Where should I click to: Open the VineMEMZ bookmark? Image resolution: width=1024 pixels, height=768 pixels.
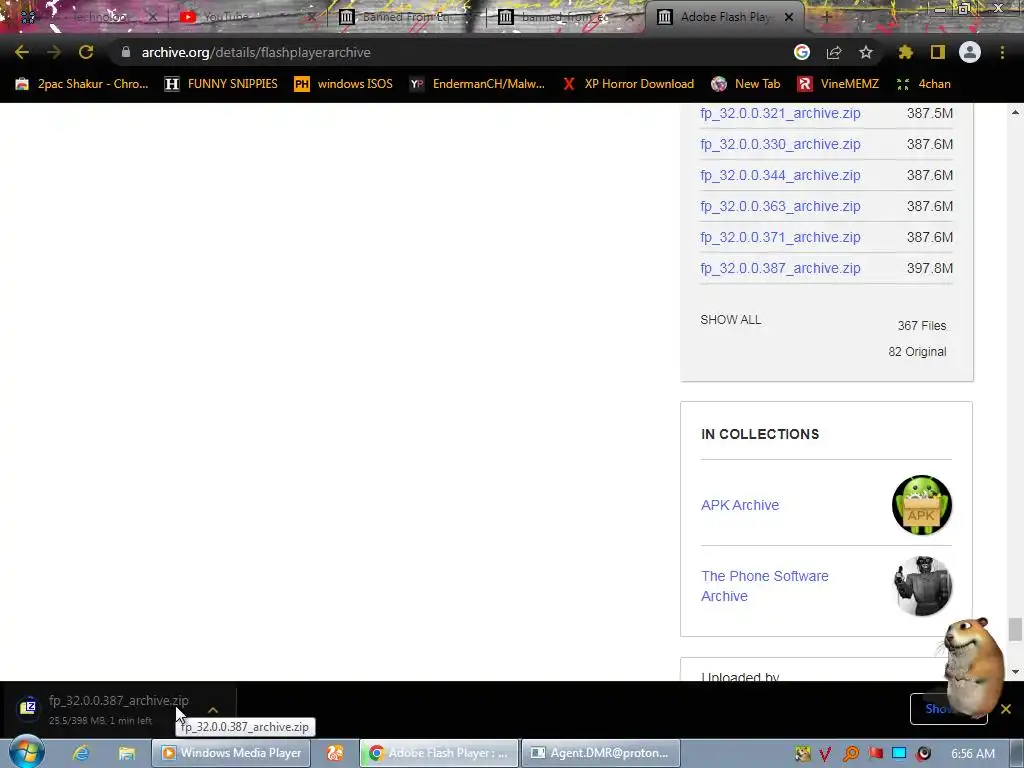point(839,84)
